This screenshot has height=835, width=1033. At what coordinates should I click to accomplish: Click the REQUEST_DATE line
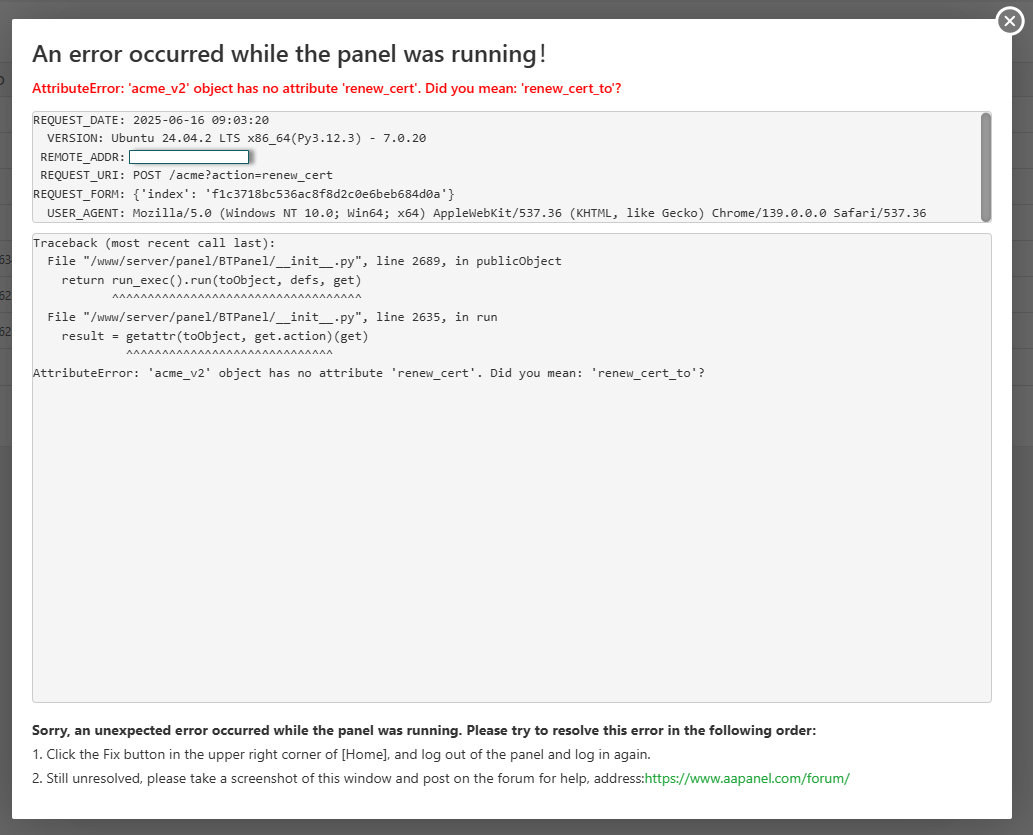click(x=151, y=120)
